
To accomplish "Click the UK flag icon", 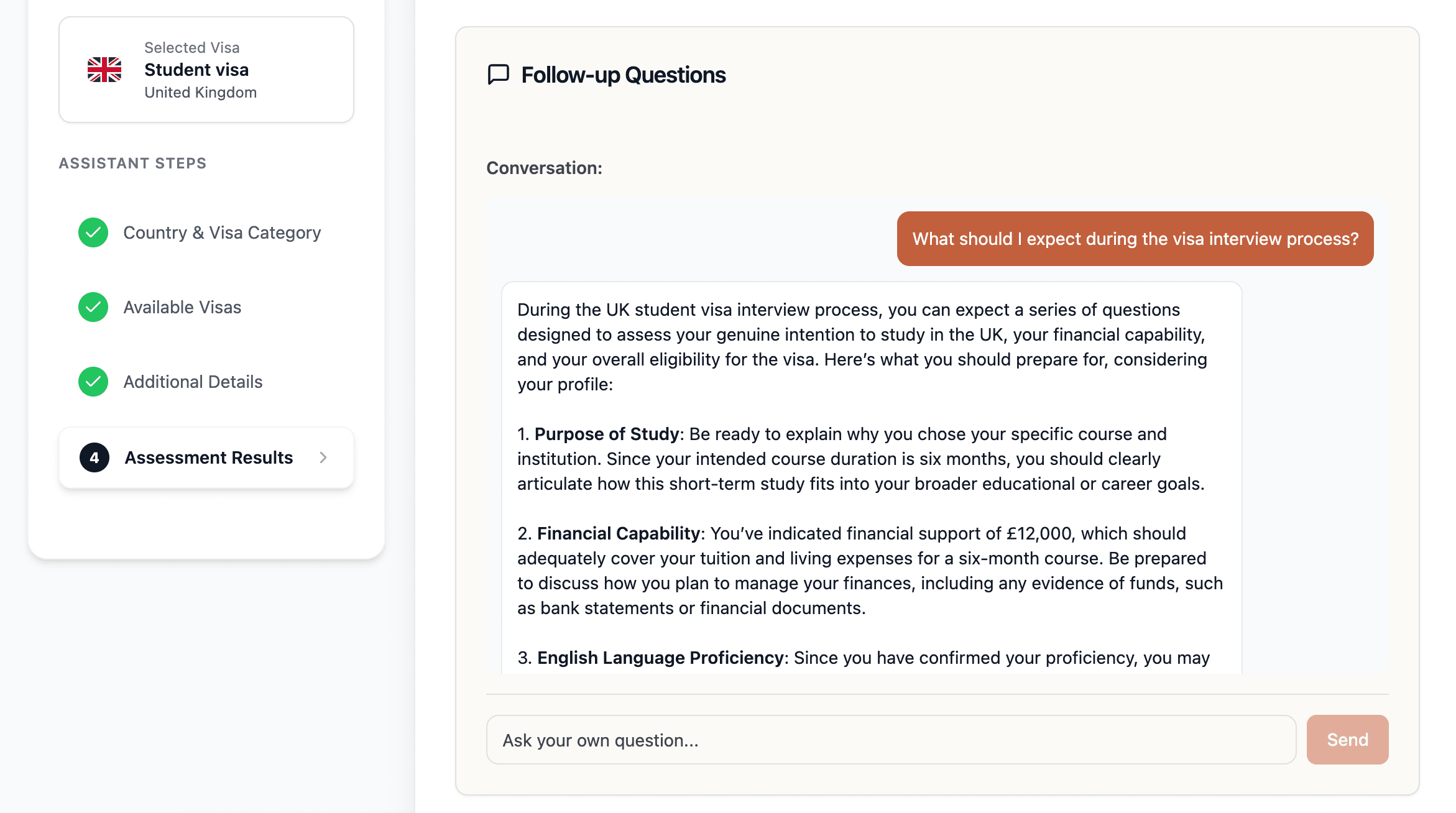I will pos(104,70).
